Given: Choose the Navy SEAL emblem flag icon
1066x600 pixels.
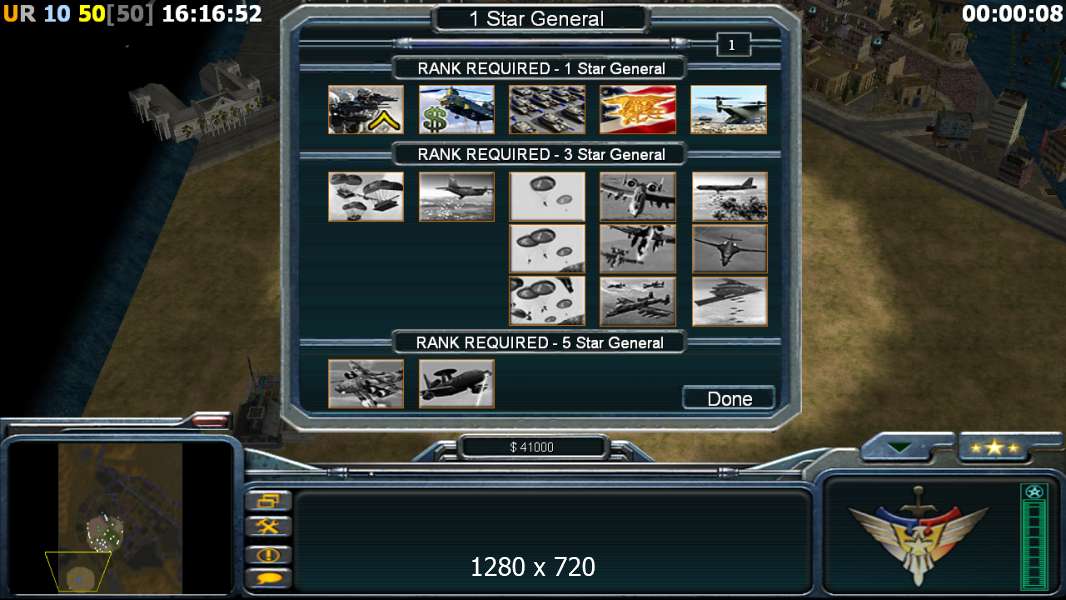Looking at the screenshot, I should 638,109.
